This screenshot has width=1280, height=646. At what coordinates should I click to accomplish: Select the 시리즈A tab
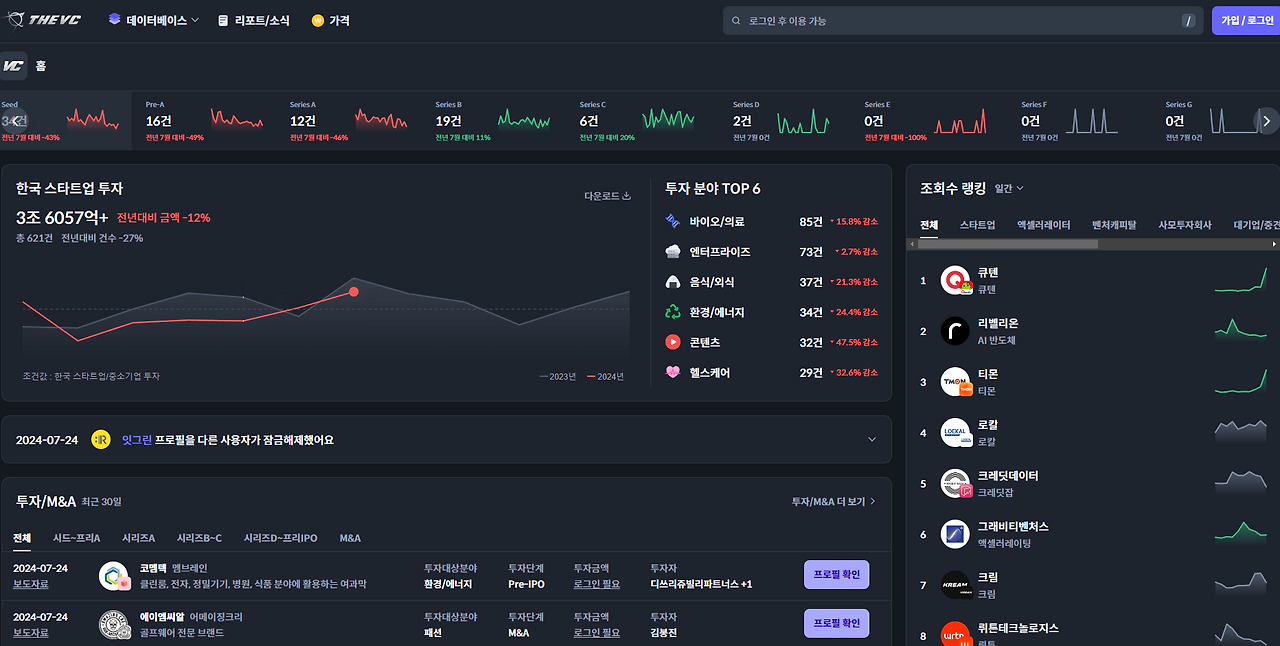click(138, 538)
